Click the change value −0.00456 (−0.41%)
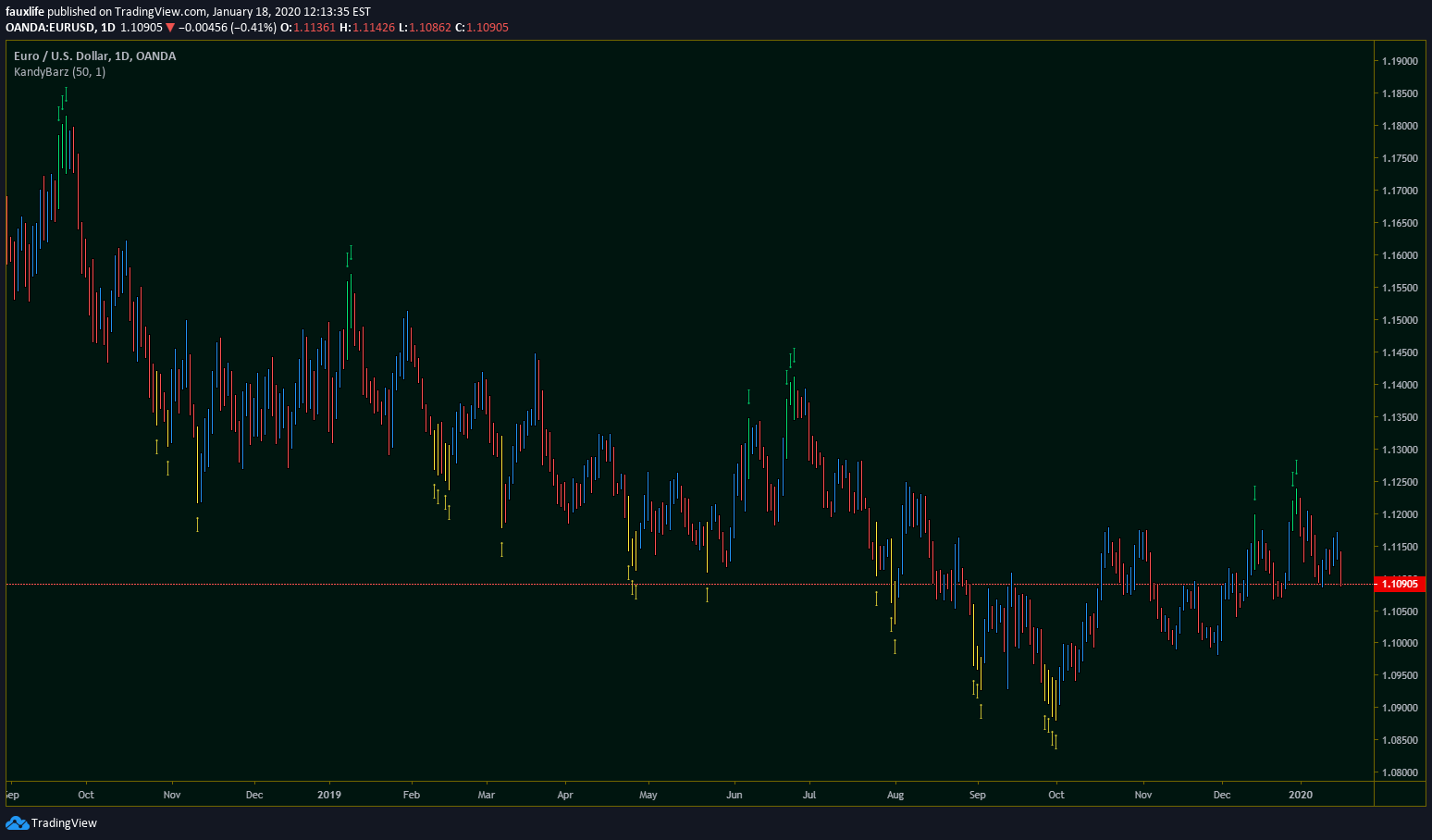Image resolution: width=1432 pixels, height=840 pixels. [x=228, y=28]
